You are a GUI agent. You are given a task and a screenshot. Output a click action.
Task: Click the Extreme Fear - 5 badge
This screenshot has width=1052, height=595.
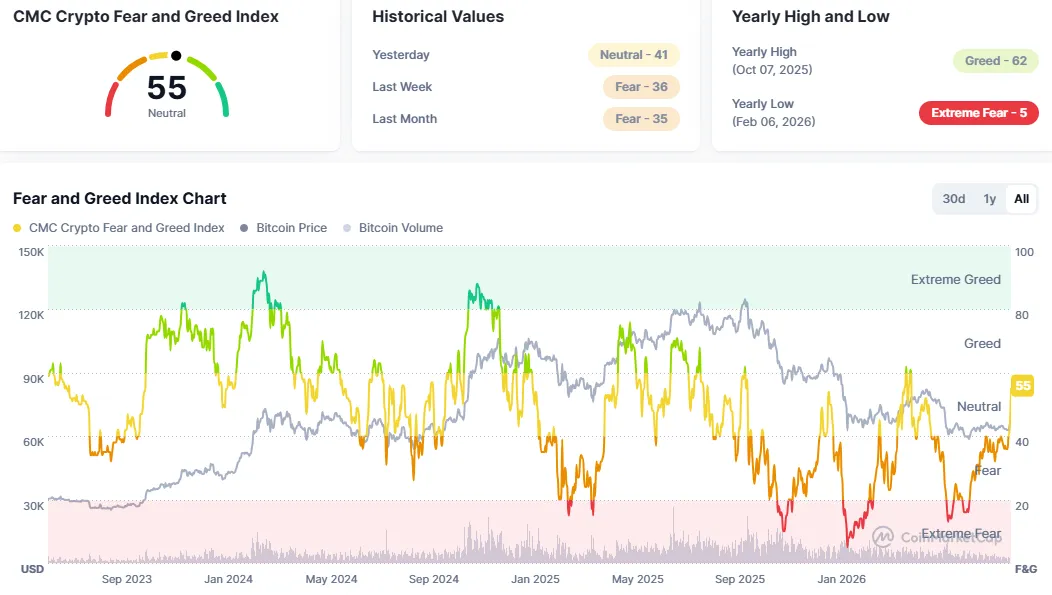click(979, 113)
